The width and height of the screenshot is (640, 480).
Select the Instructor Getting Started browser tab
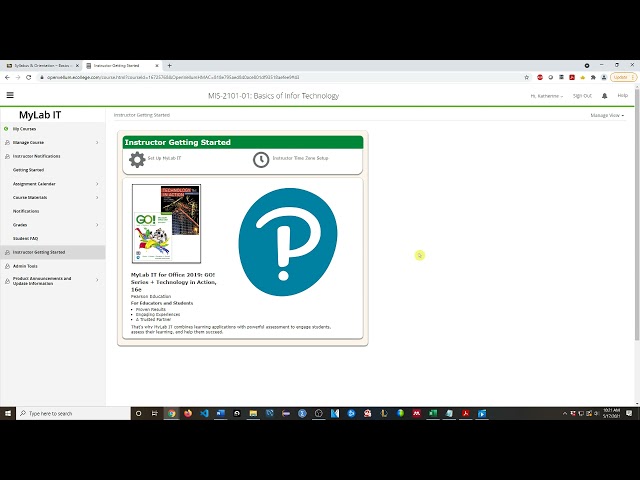click(x=122, y=65)
